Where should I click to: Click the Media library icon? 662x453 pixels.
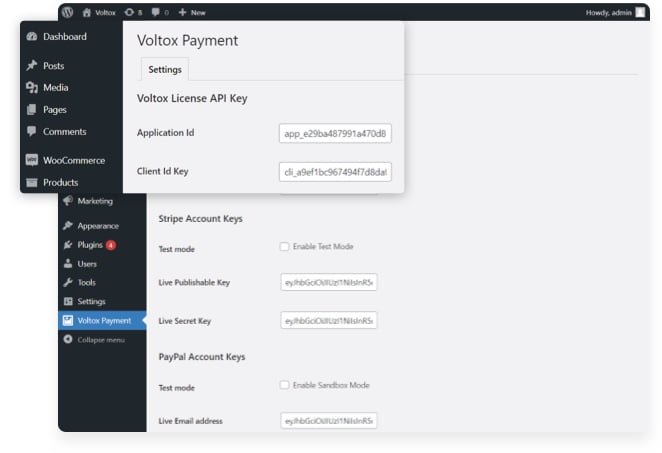(x=32, y=87)
